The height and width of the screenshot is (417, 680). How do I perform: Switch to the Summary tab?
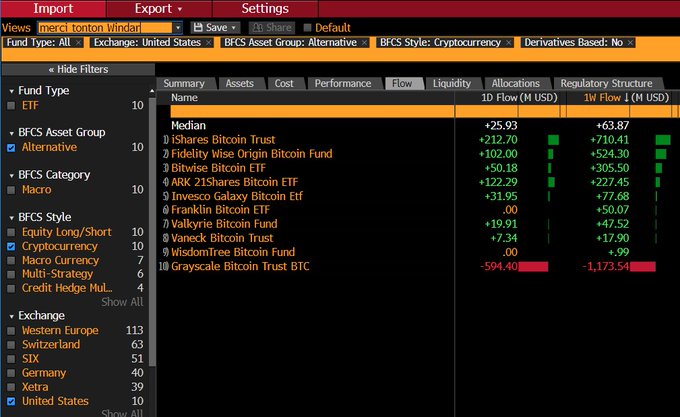click(184, 83)
